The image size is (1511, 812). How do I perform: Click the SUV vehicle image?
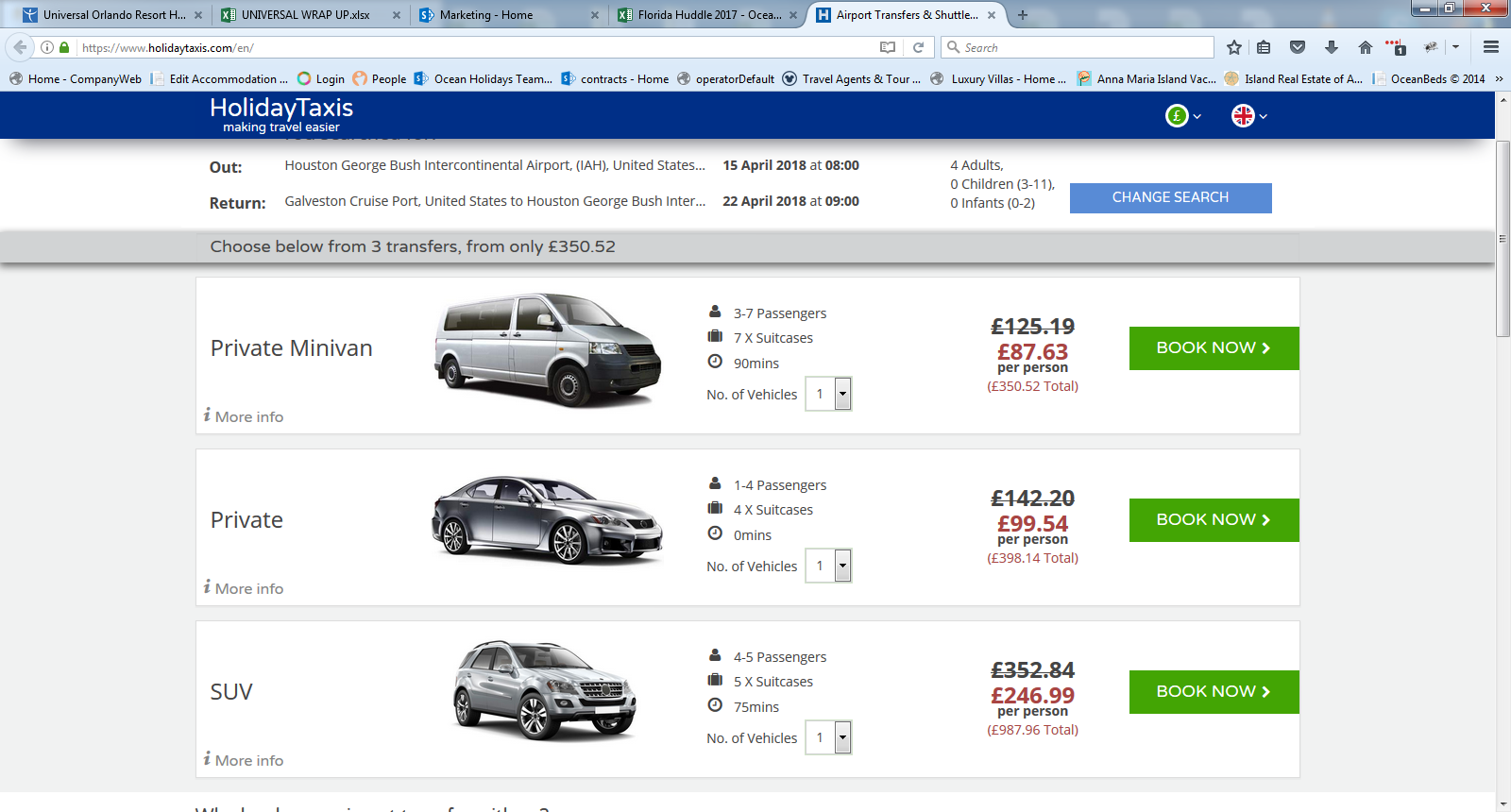tap(545, 690)
